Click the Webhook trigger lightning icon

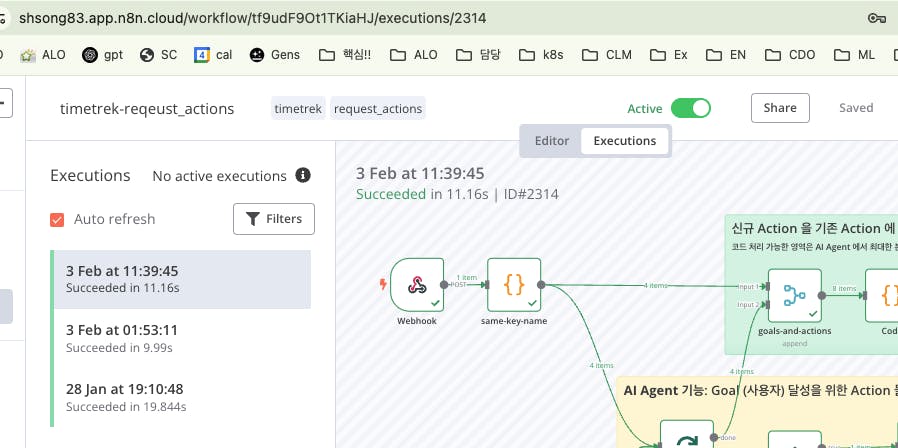coord(383,284)
